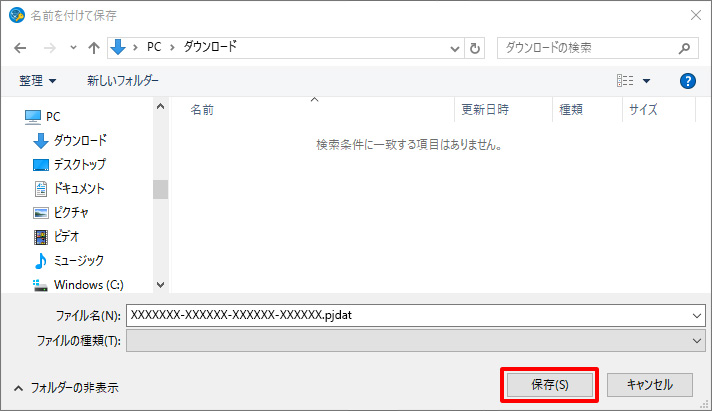Open the view options dropdown arrow
Viewport: 712px width, 411px height.
click(x=647, y=81)
